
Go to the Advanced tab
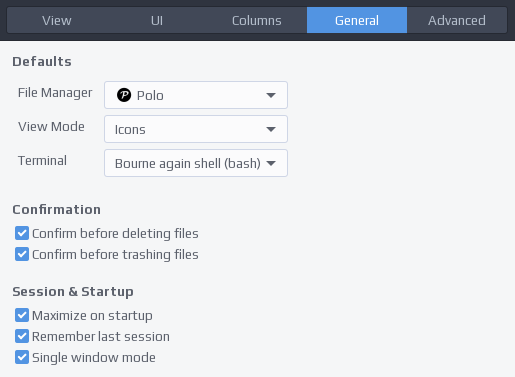457,20
